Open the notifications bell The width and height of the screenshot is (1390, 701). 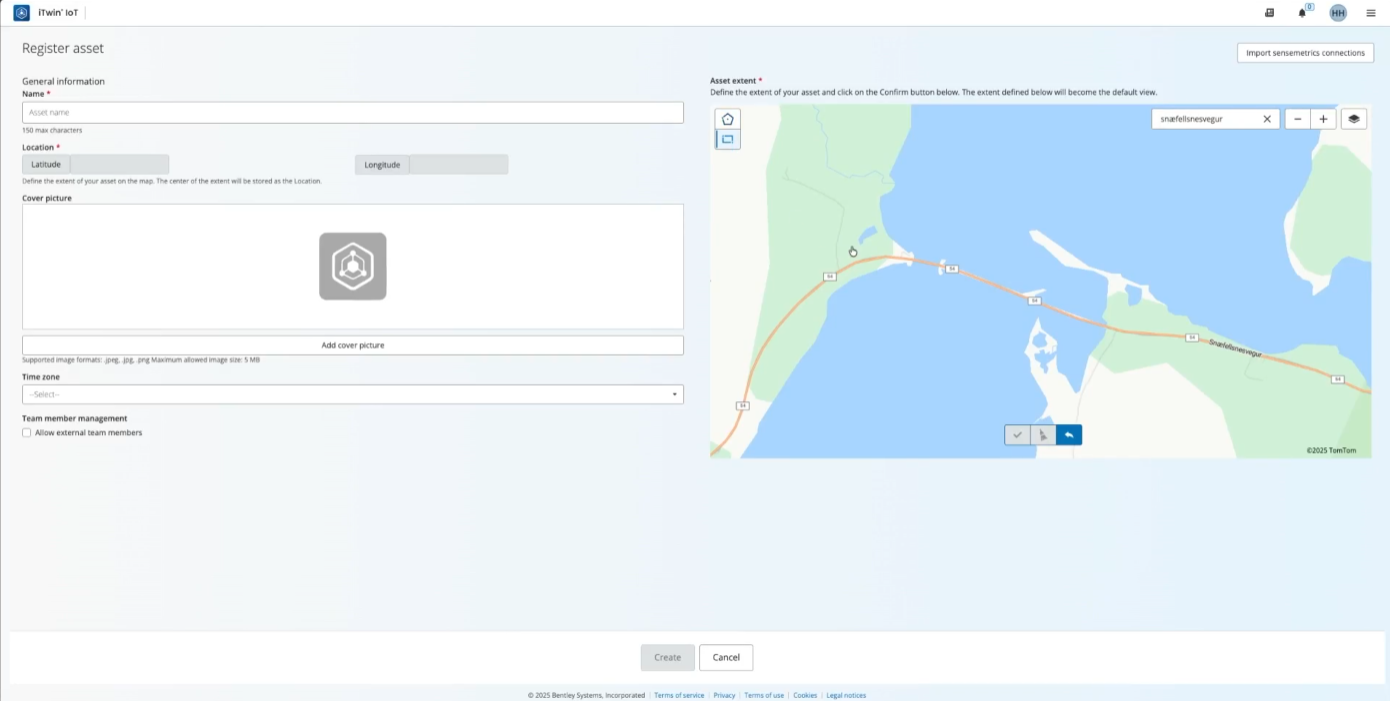coord(1303,13)
